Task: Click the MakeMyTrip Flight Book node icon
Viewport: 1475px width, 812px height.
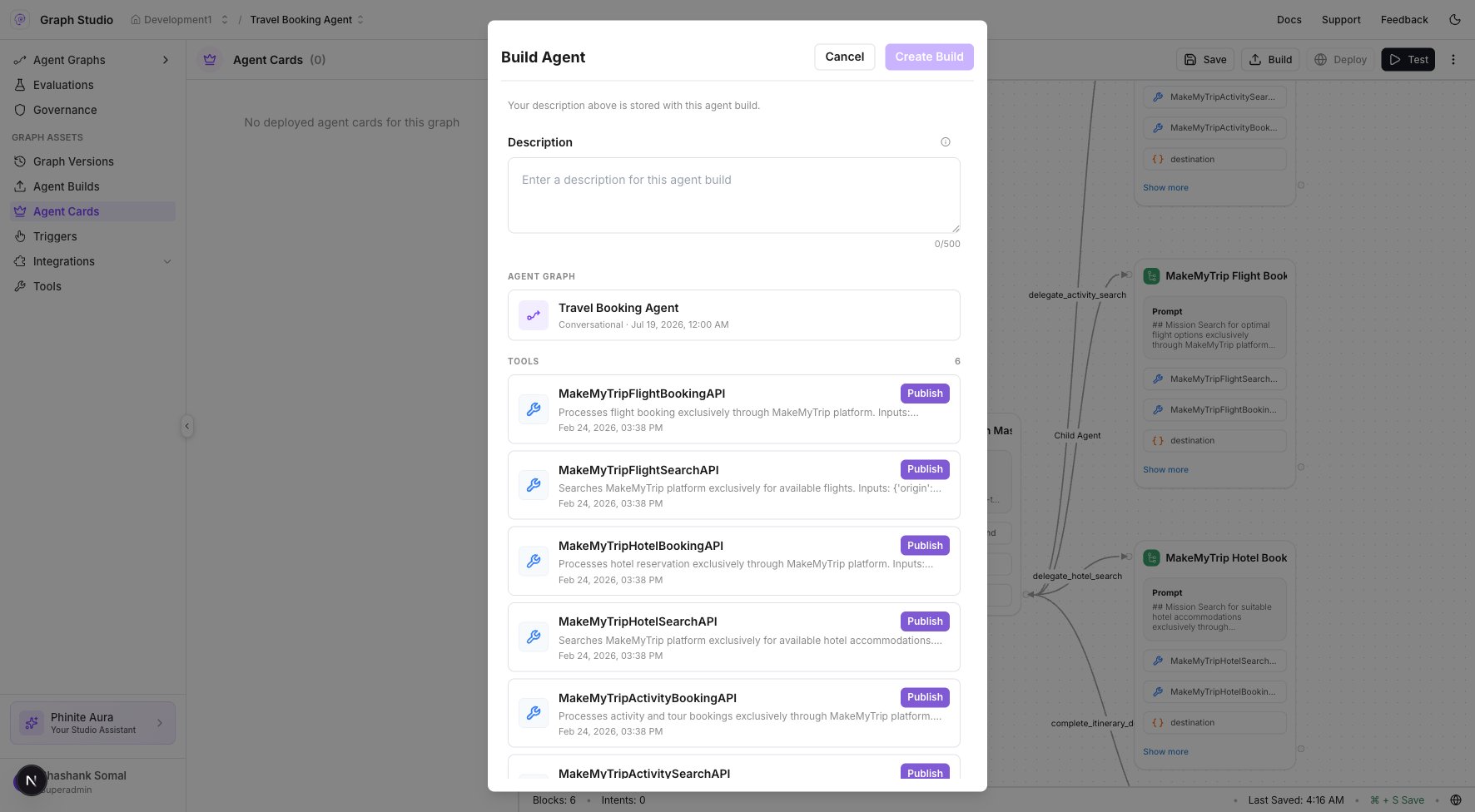Action: coord(1151,276)
